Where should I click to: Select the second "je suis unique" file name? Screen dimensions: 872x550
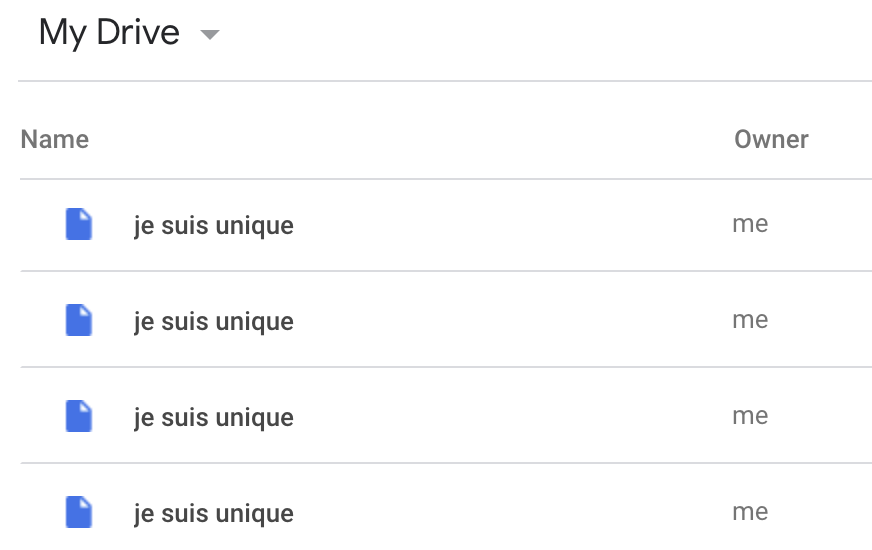[214, 322]
